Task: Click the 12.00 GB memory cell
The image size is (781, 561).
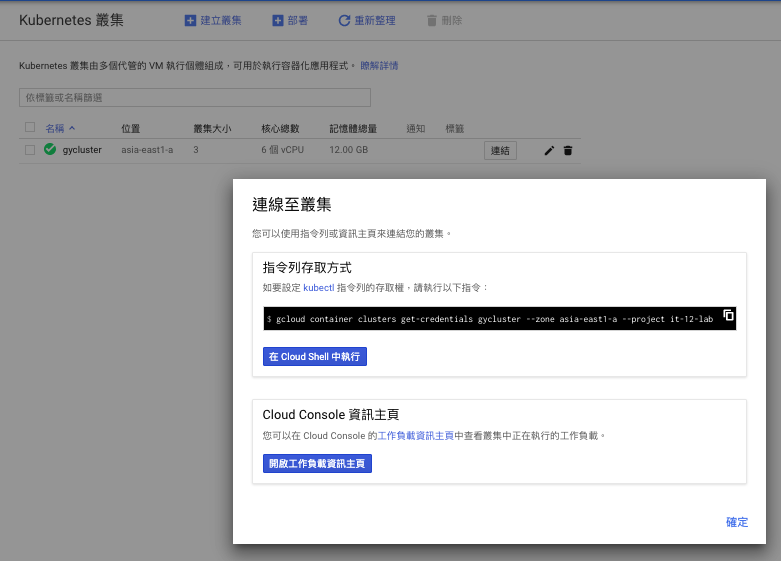Action: pyautogui.click(x=349, y=149)
